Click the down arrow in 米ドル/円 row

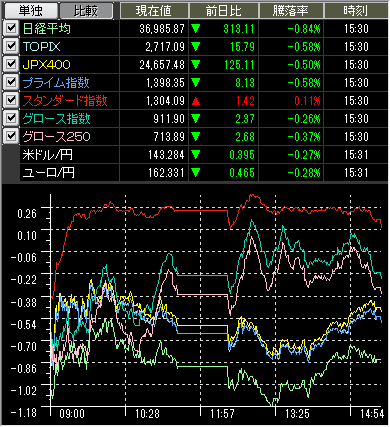tap(196, 155)
